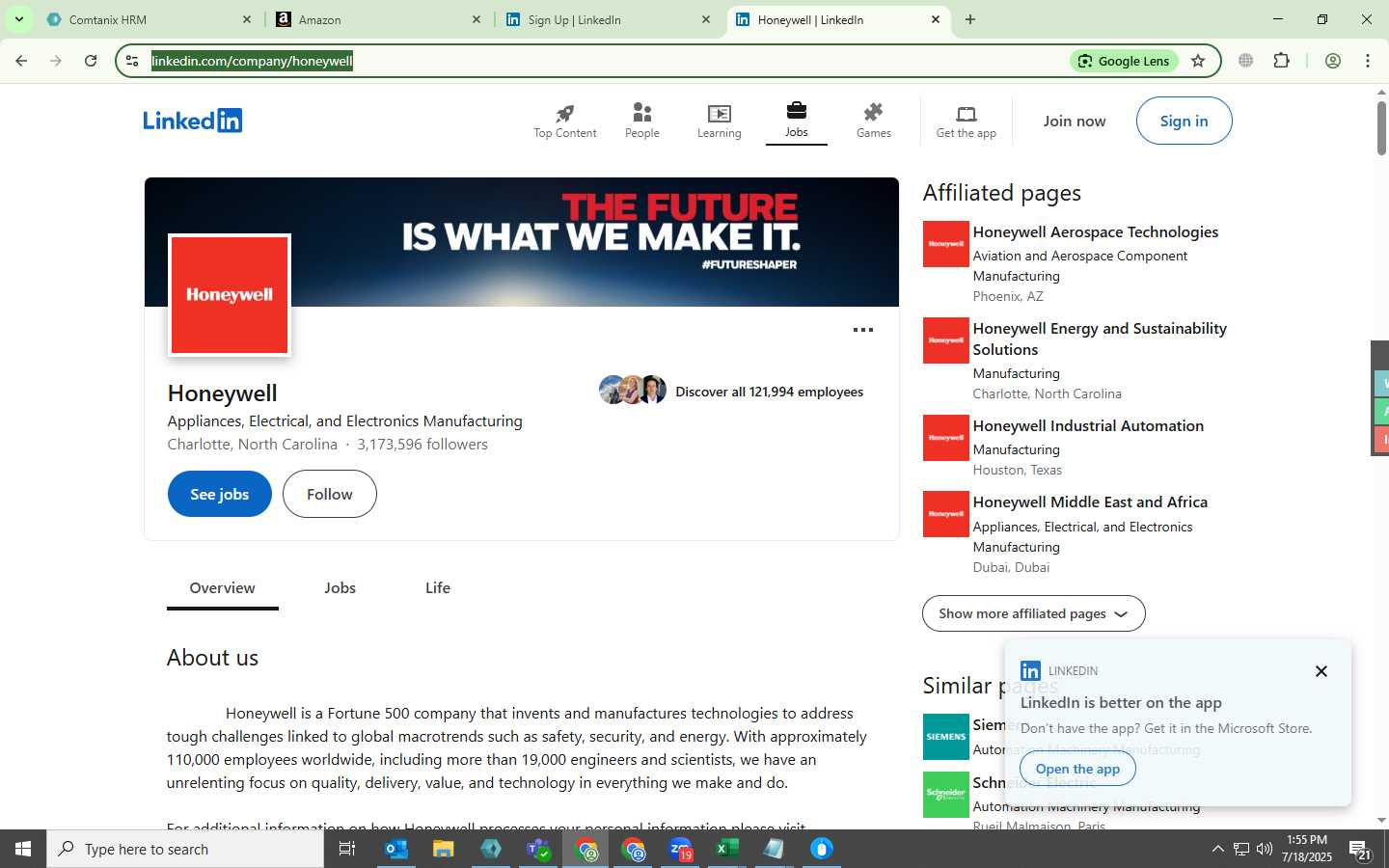Switch to Sign Up LinkedIn tab
Image resolution: width=1389 pixels, height=868 pixels.
tap(609, 19)
